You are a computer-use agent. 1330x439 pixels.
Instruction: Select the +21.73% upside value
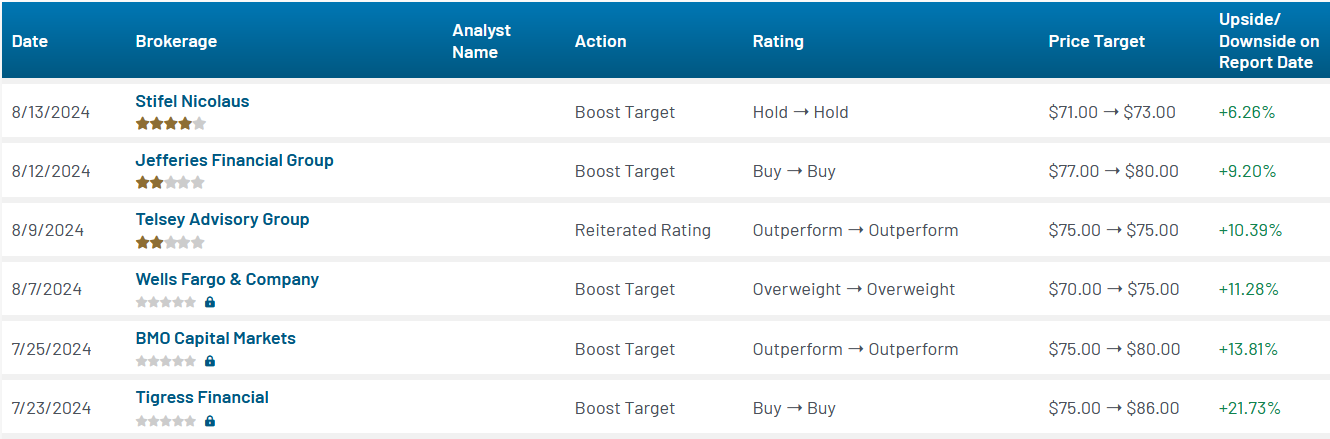tap(1249, 408)
